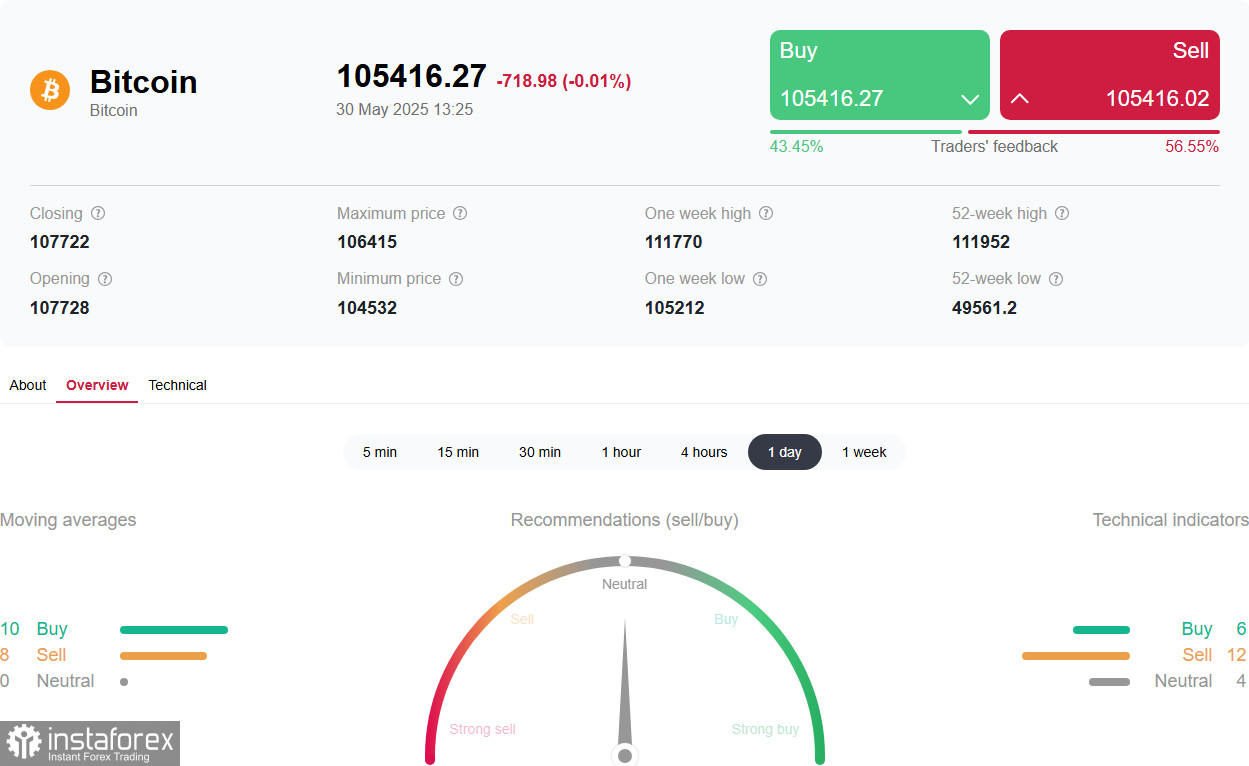Click the Technical indicators Sell bar
This screenshot has width=1249, height=766.
1076,656
